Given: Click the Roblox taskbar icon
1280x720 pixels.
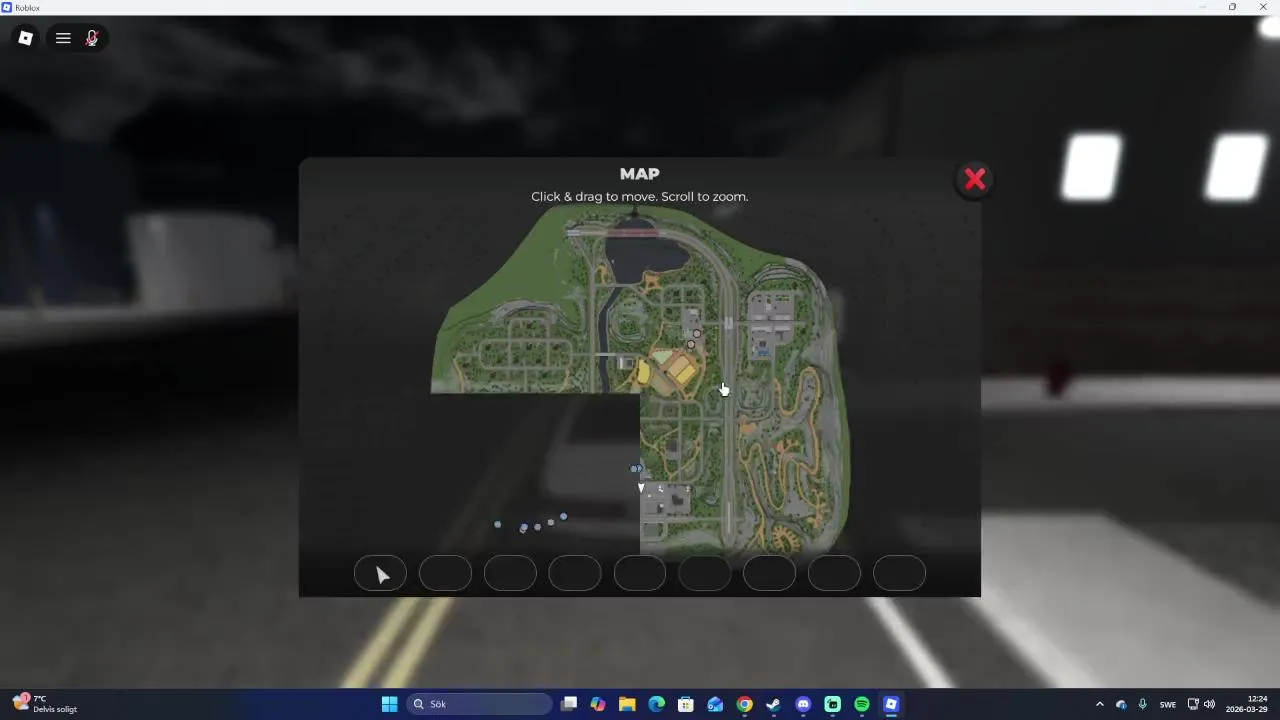Looking at the screenshot, I should pyautogui.click(x=891, y=704).
